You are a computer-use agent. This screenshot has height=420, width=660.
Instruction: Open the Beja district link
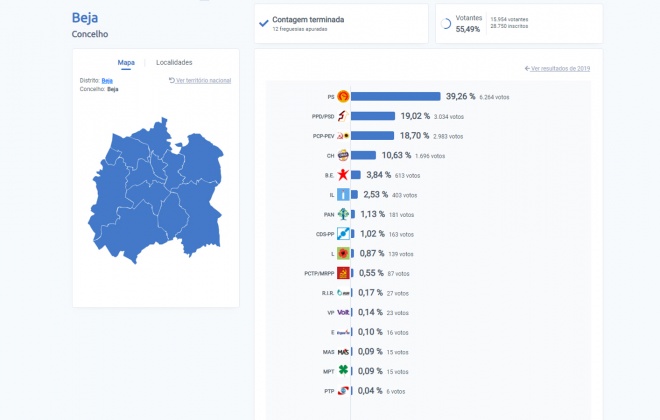107,80
